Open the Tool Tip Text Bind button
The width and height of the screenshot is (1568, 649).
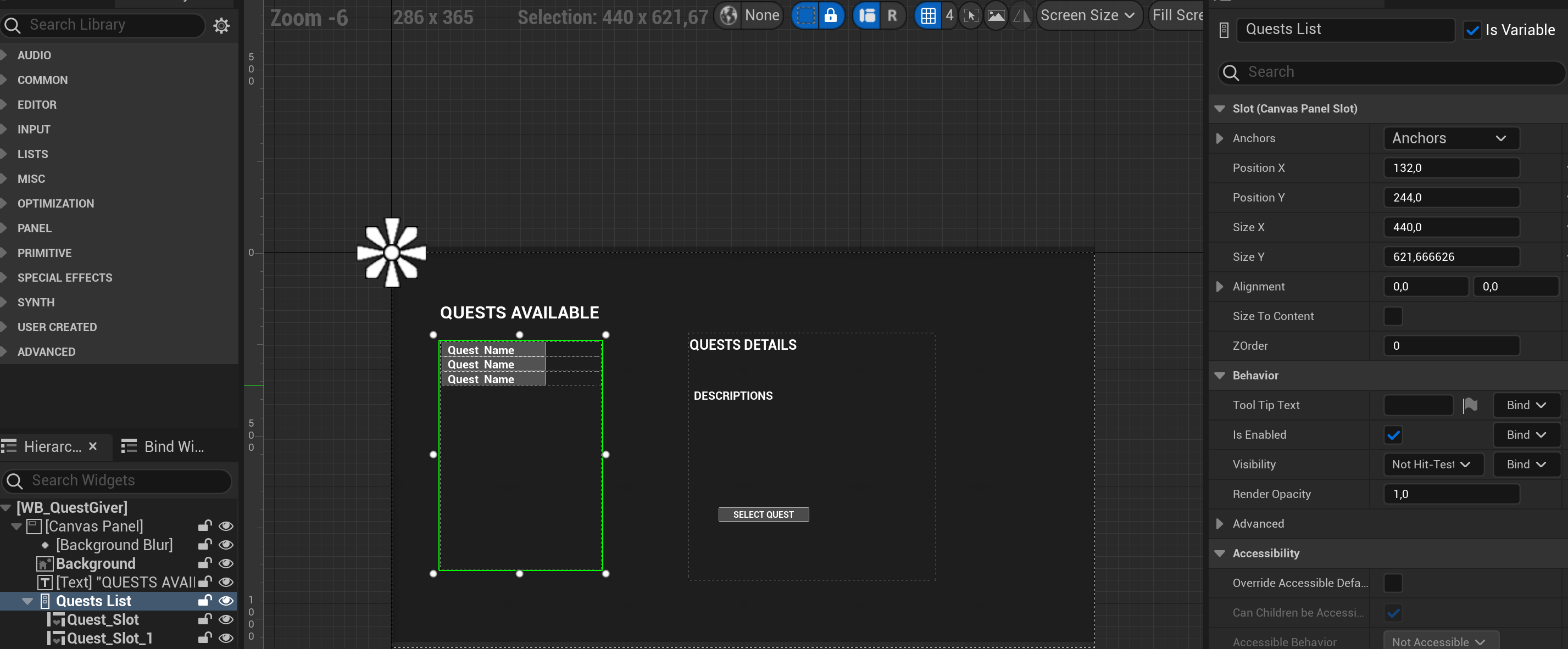coord(1525,405)
